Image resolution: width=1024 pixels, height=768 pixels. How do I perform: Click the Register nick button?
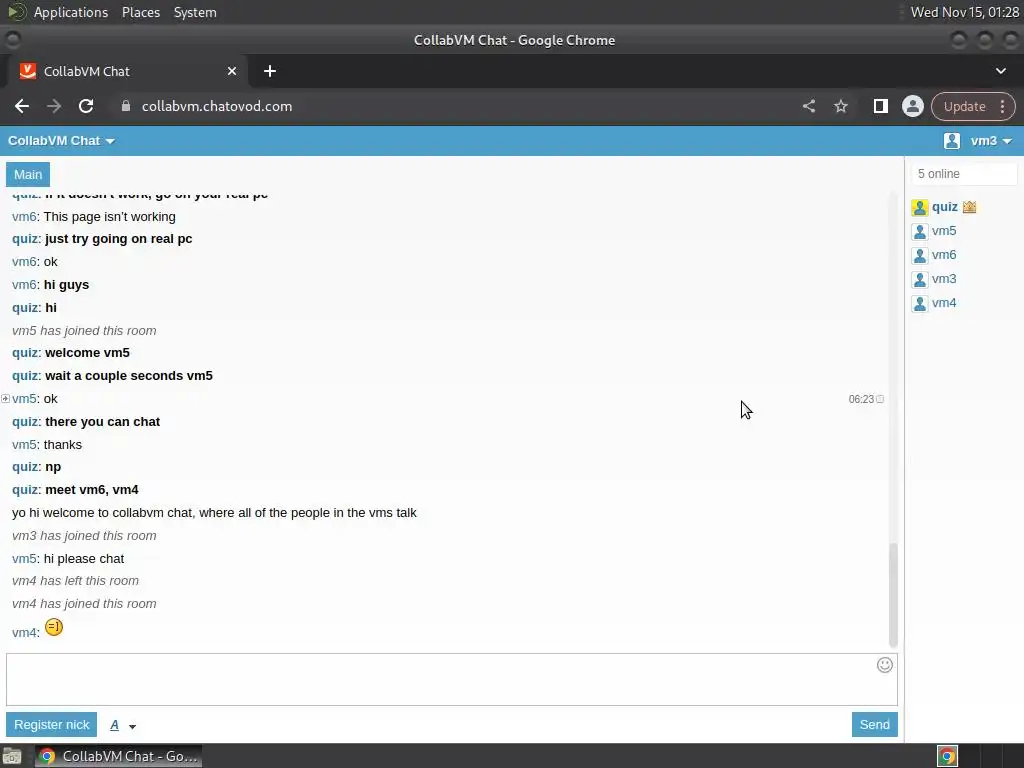(x=52, y=724)
